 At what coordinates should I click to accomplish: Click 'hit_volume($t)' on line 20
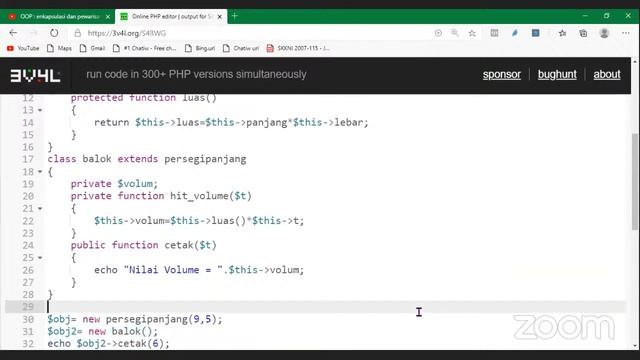coord(211,196)
